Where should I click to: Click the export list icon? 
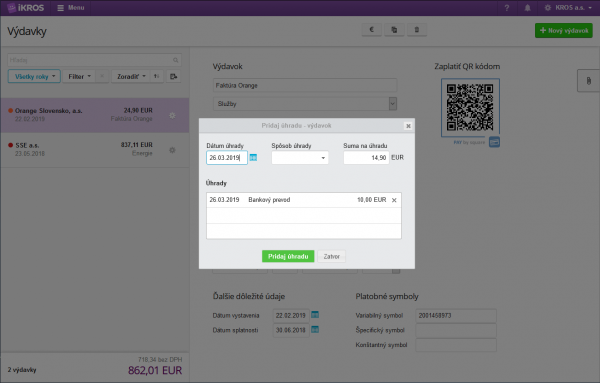click(x=173, y=77)
